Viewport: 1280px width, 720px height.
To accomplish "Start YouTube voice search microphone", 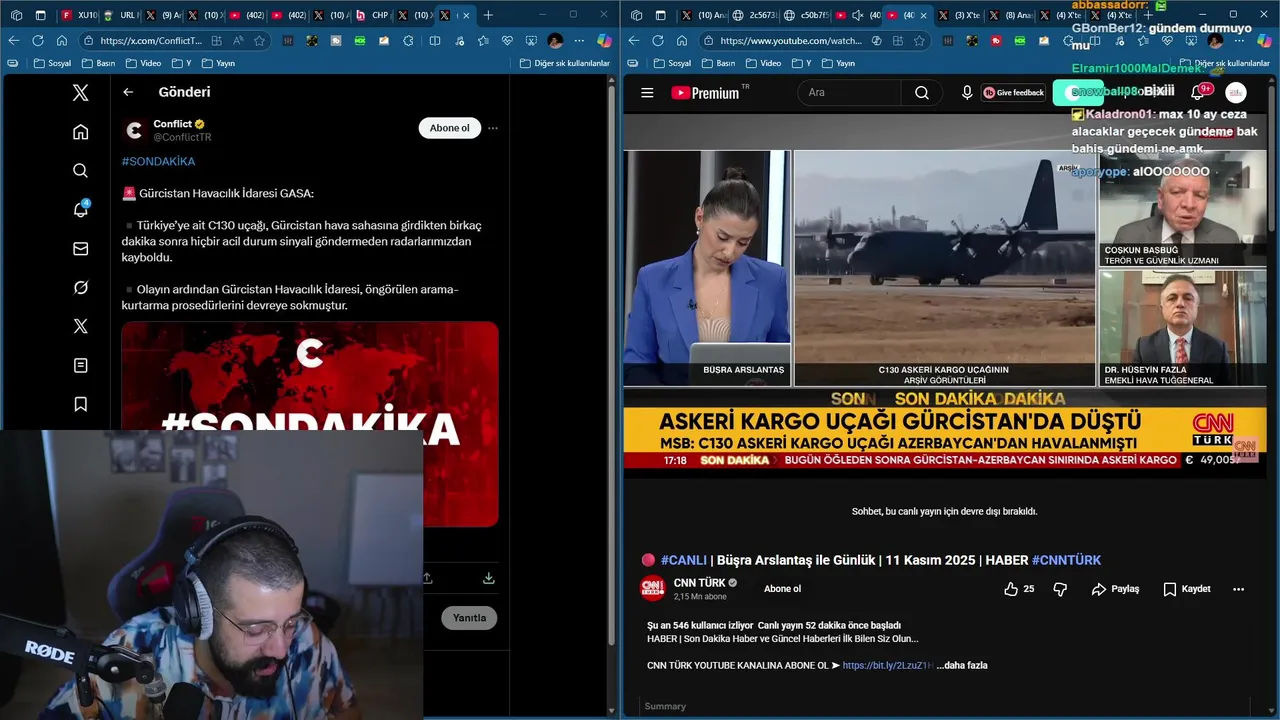I will coord(967,93).
